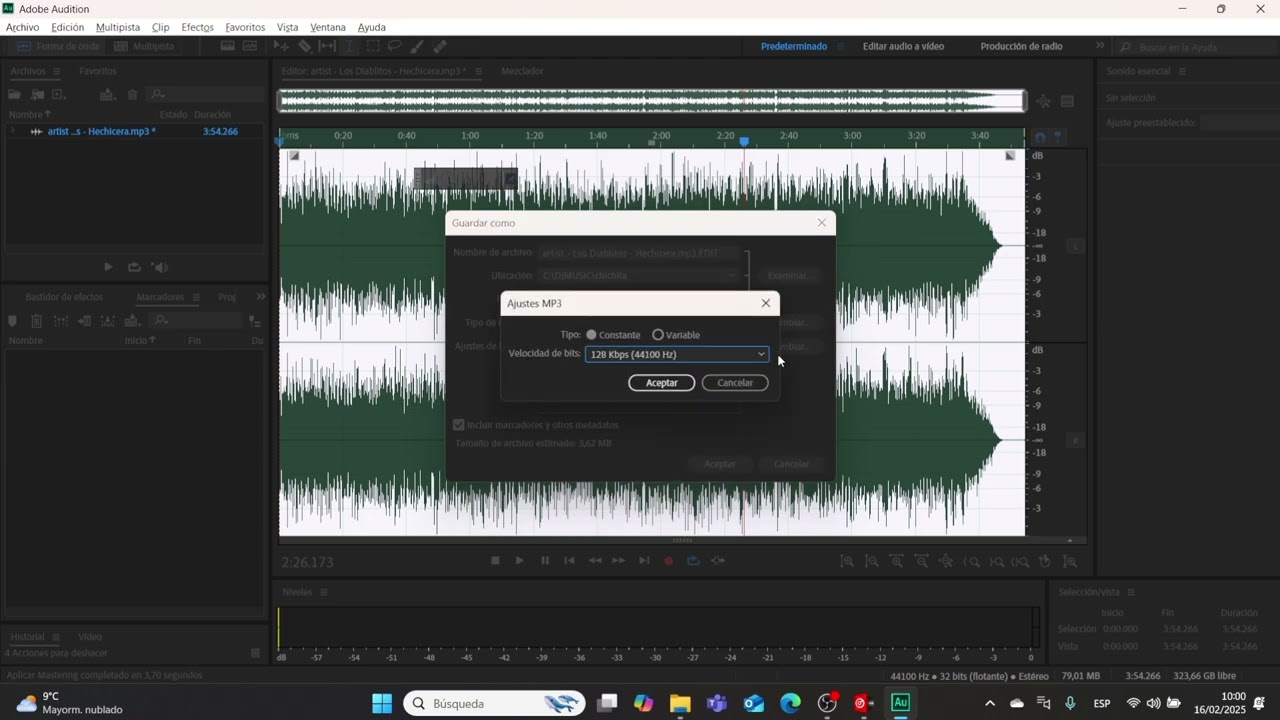Click the playhead marker on timeline

point(744,142)
